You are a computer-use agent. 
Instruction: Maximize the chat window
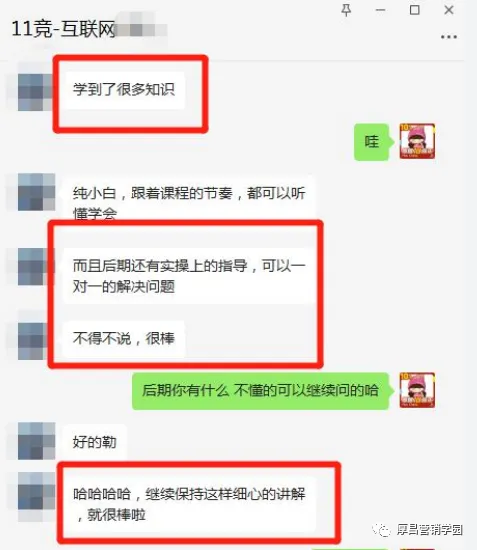[x=415, y=10]
